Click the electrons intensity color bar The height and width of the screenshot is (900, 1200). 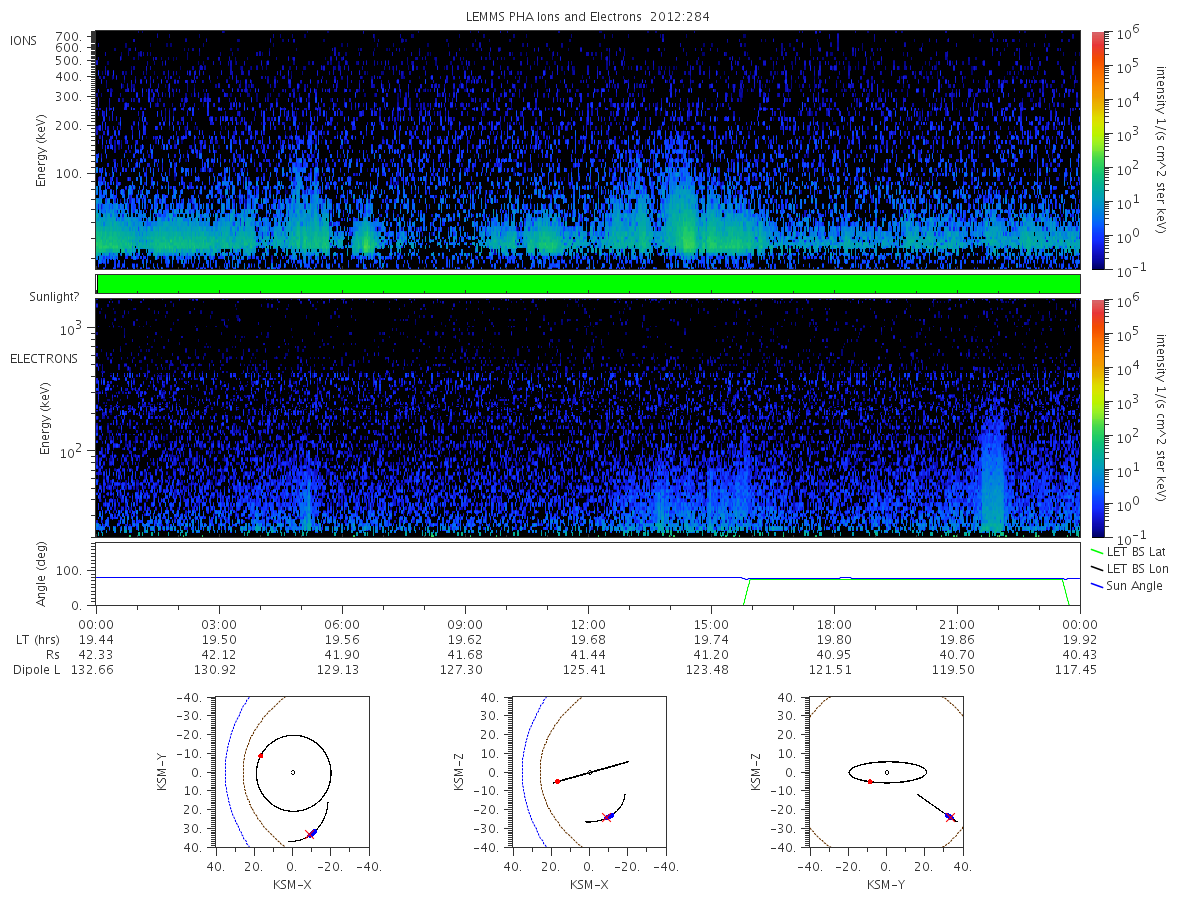point(1097,417)
